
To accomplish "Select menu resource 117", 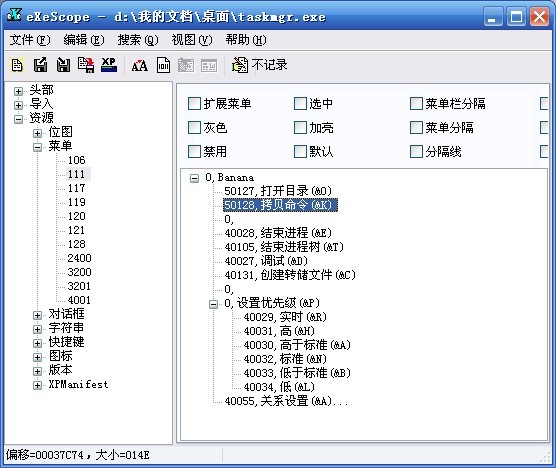I will [x=77, y=188].
